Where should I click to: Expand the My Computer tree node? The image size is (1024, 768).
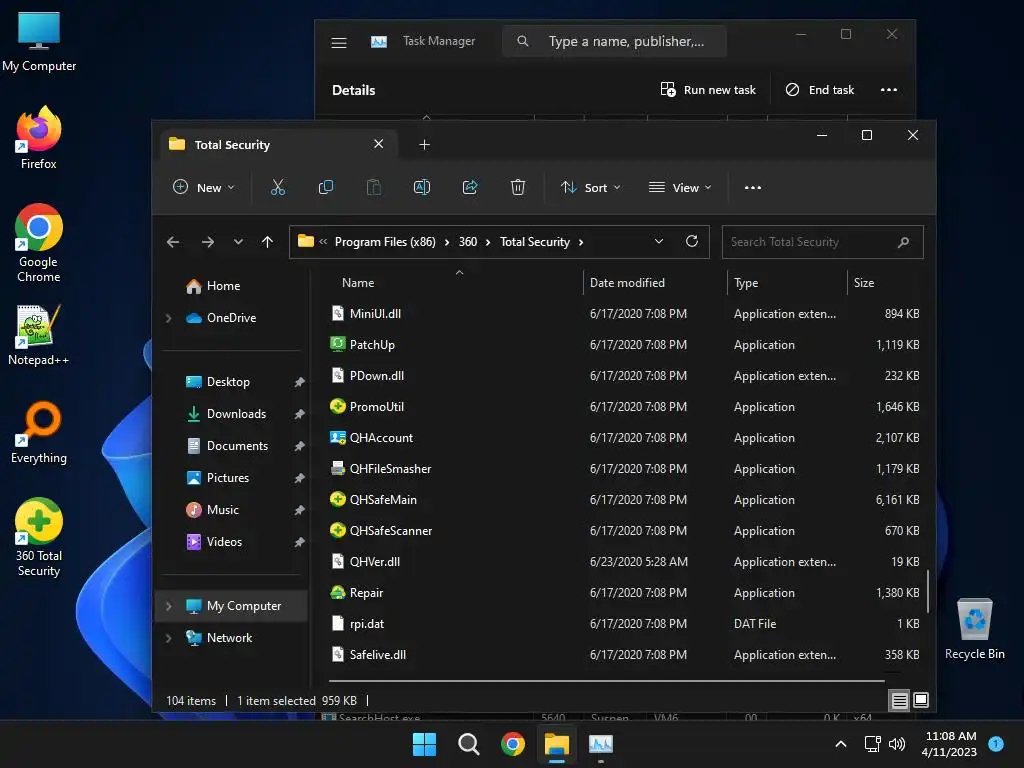[x=168, y=606]
